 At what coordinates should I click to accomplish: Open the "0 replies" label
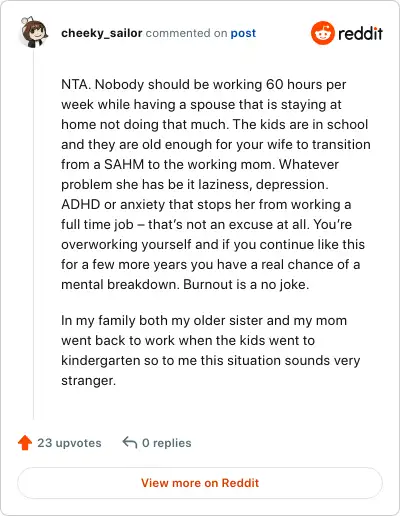pyautogui.click(x=167, y=443)
